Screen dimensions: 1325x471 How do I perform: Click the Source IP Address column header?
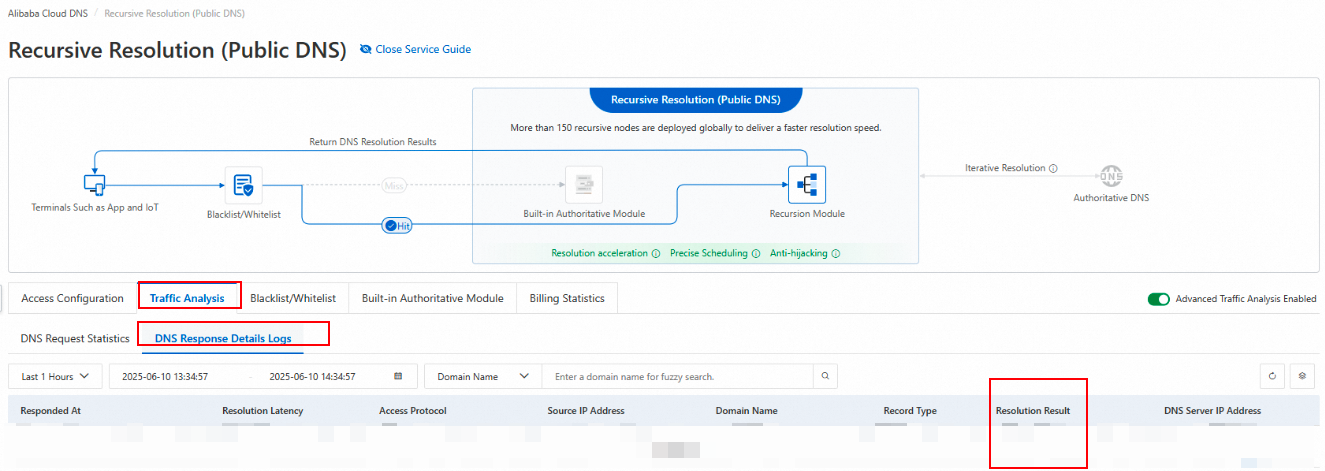(x=586, y=411)
